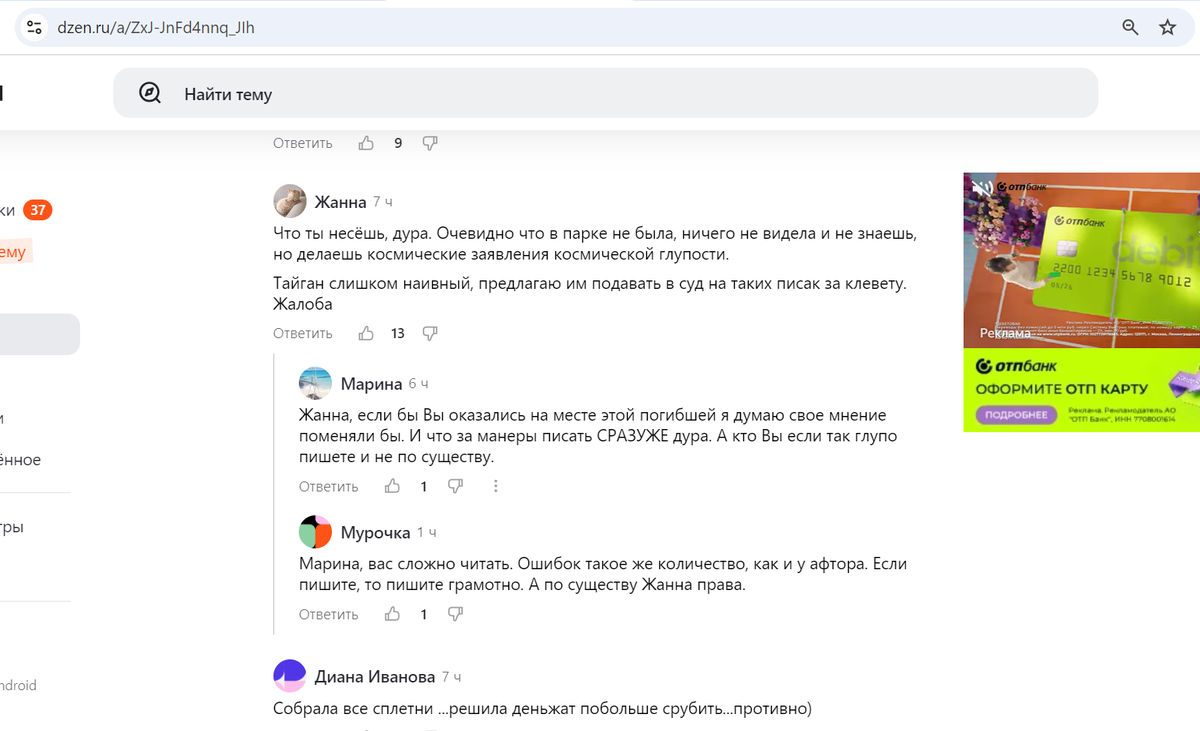The width and height of the screenshot is (1200, 731).
Task: Open the three-dot menu on Марина's comment
Action: point(496,486)
